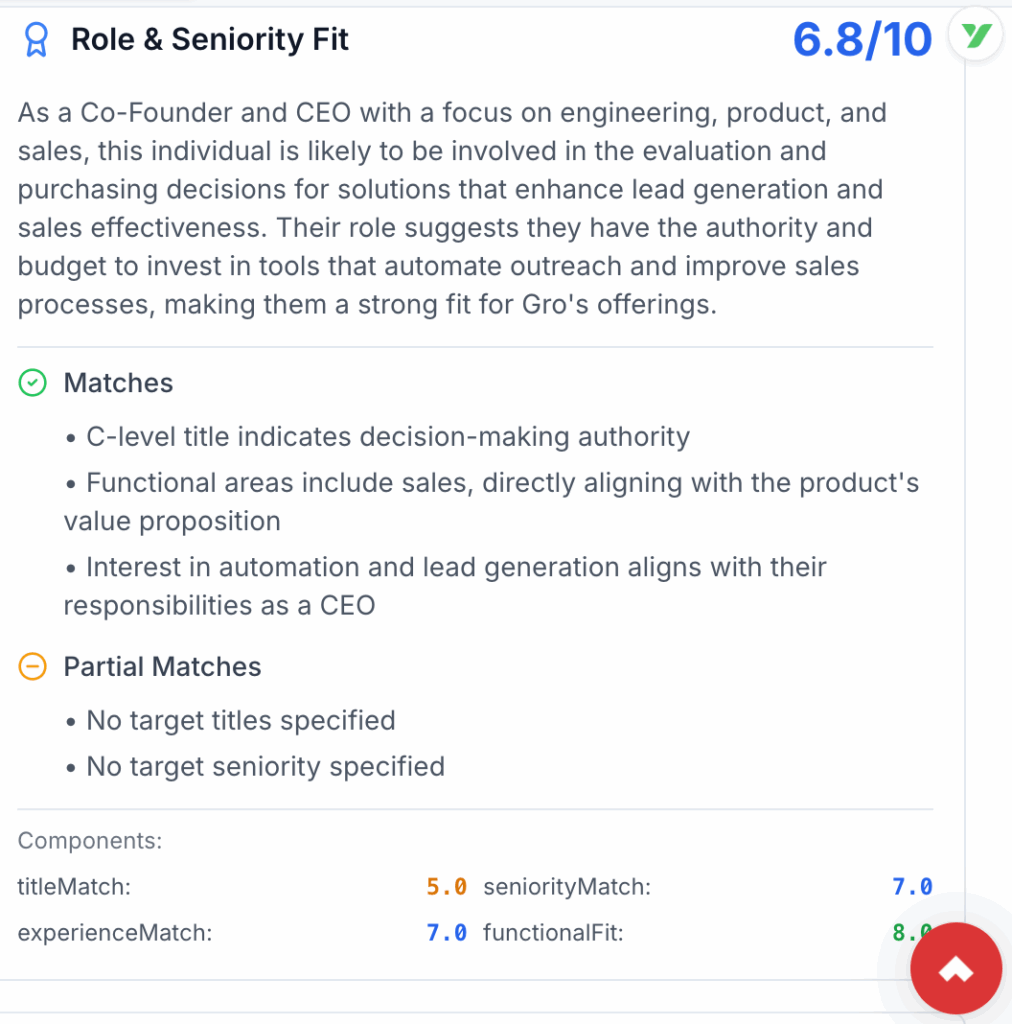Viewport: 1012px width, 1024px height.
Task: Select the Role & Seniority Fit header
Action: (209, 39)
